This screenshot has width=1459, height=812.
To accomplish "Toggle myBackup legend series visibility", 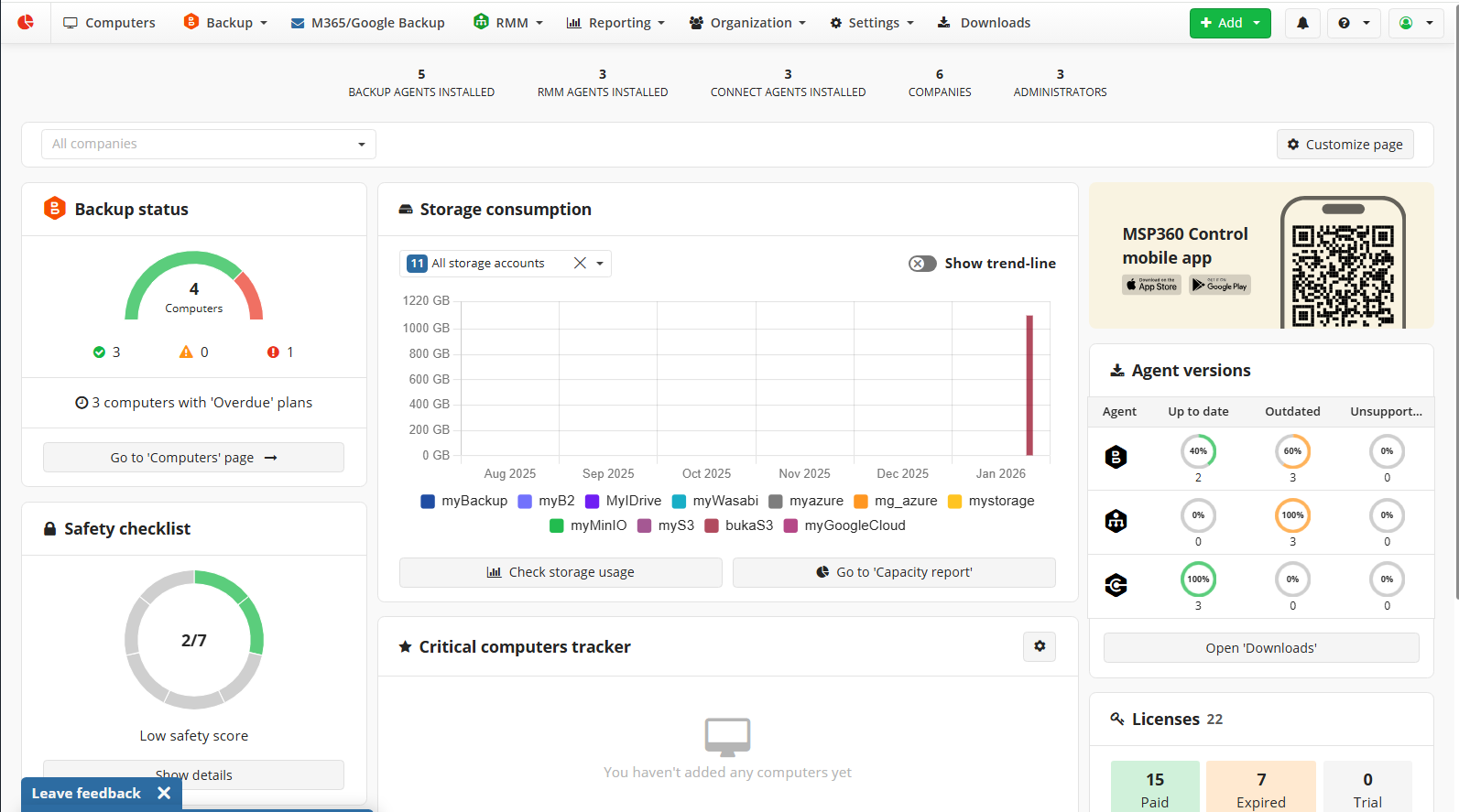I will [464, 501].
